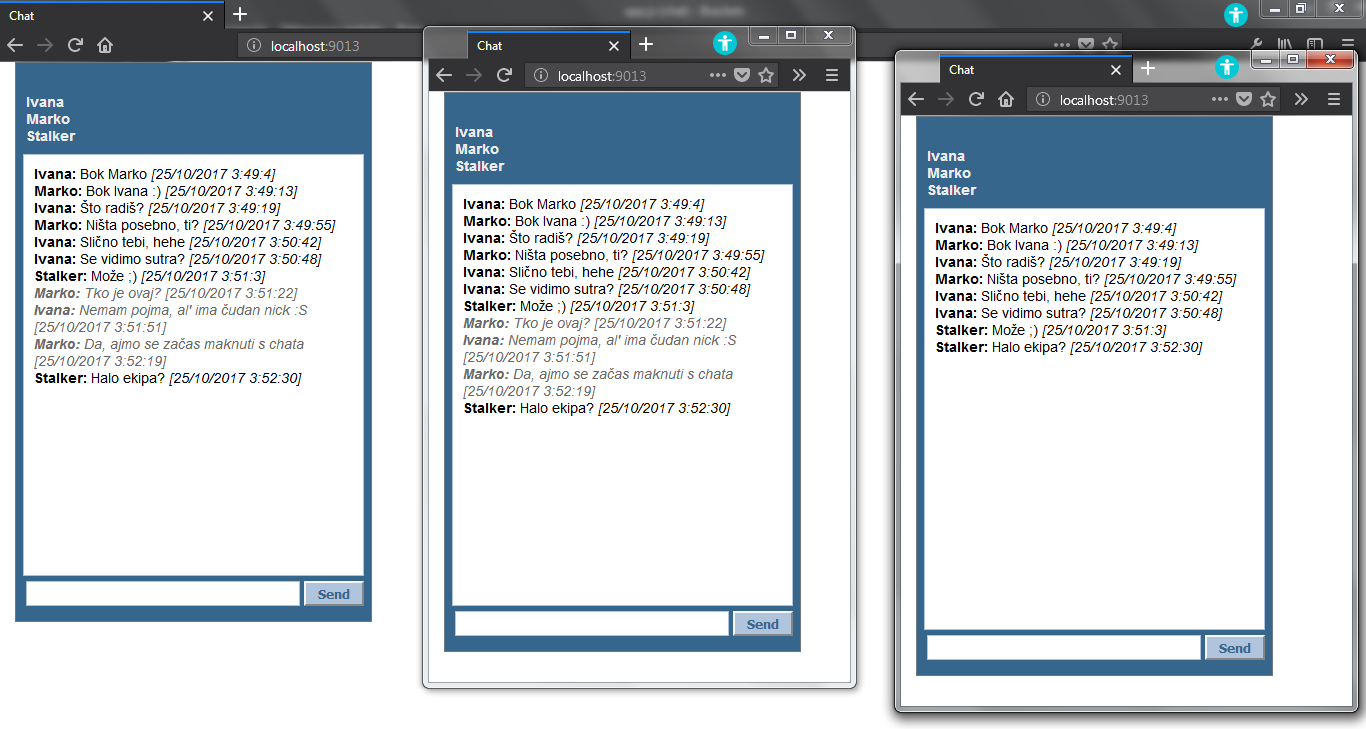The height and width of the screenshot is (729, 1366).
Task: Open the hamburger menu in the middle window
Action: pos(831,75)
